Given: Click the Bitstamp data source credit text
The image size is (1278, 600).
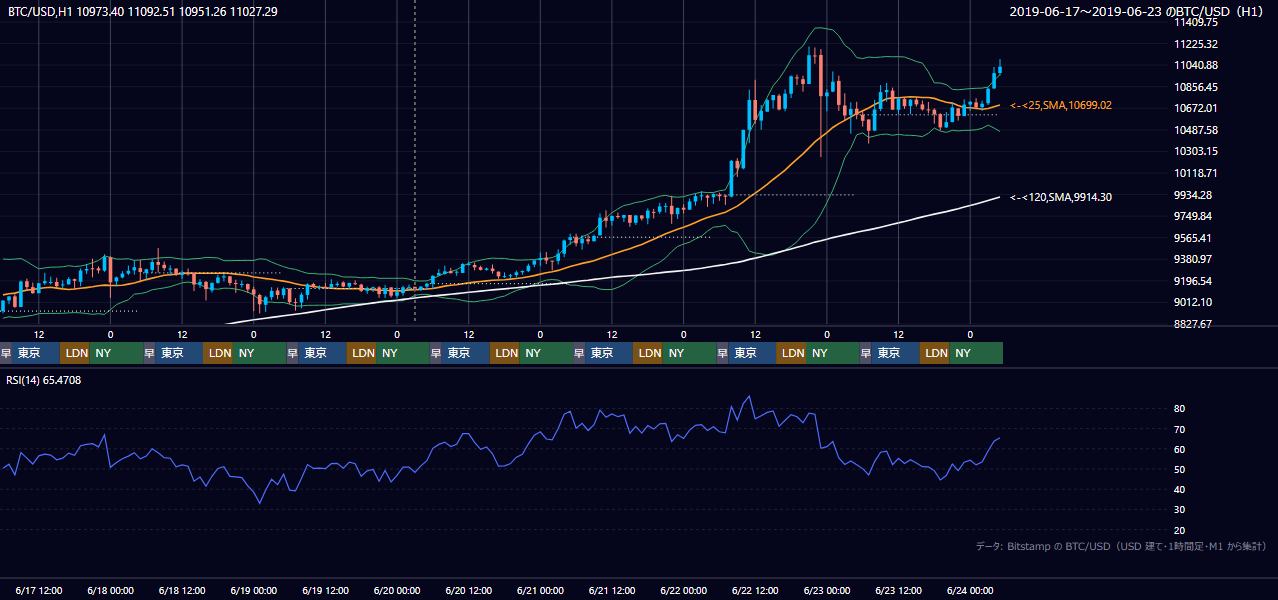Looking at the screenshot, I should tap(1121, 546).
